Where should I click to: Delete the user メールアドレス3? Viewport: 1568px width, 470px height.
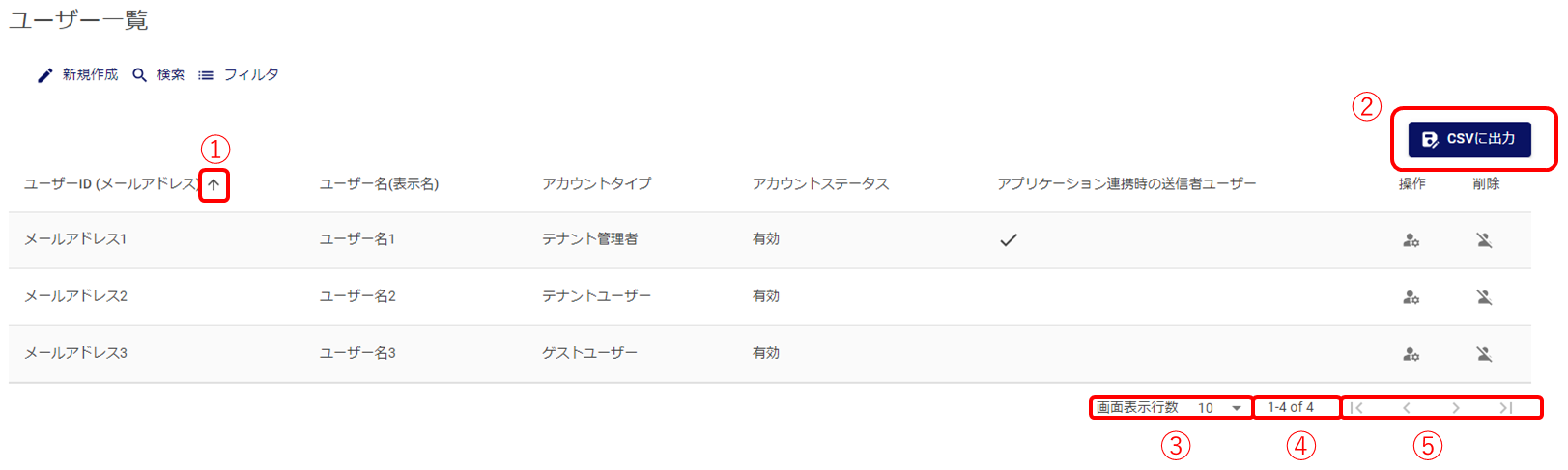[1484, 354]
